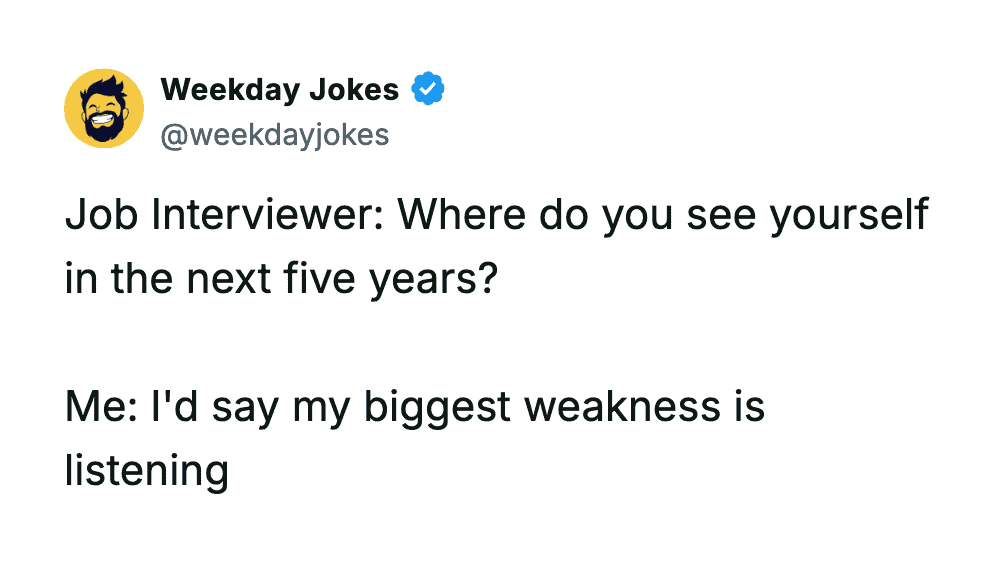Open the @weekdayjokes handle link
Screen dimensions: 1000x566
coord(274,133)
